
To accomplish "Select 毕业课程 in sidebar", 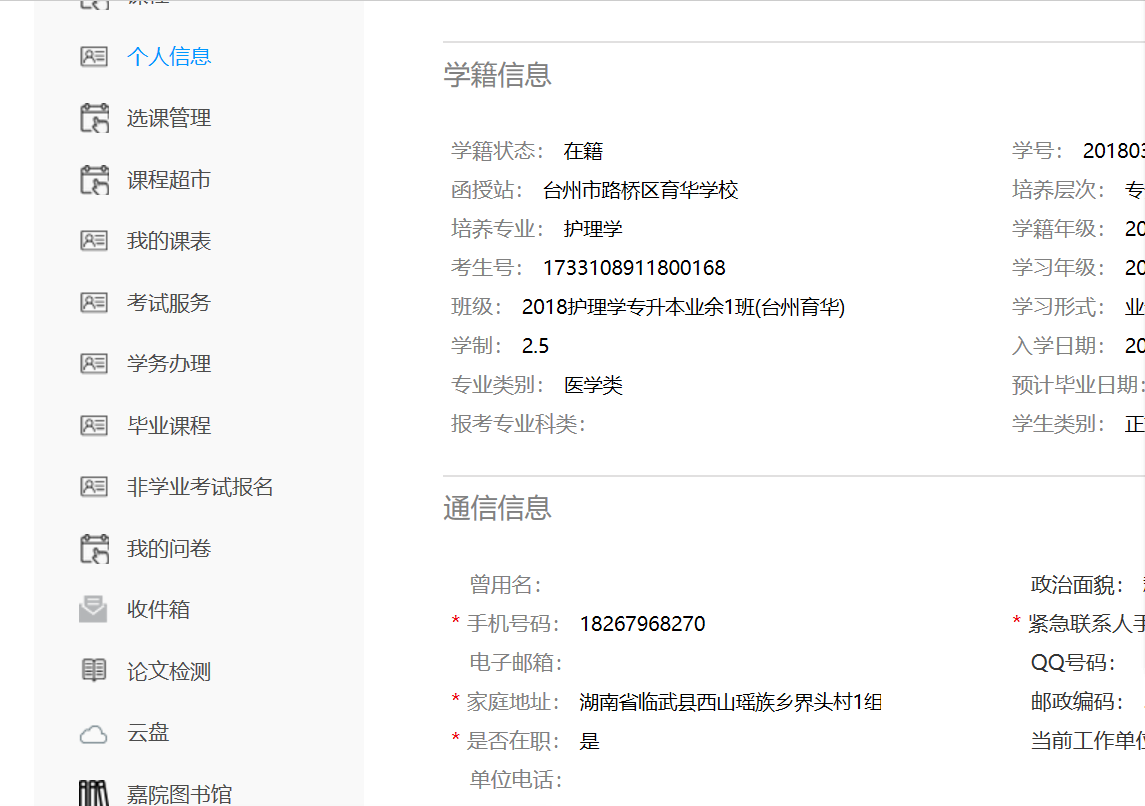I will coord(169,426).
